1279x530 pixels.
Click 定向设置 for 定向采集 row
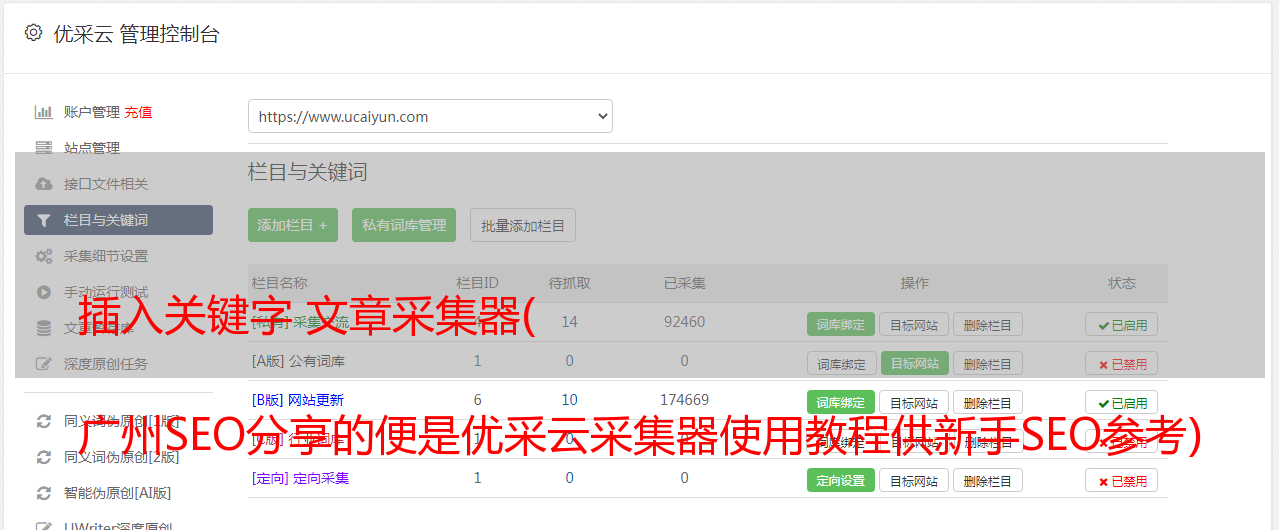pos(841,480)
